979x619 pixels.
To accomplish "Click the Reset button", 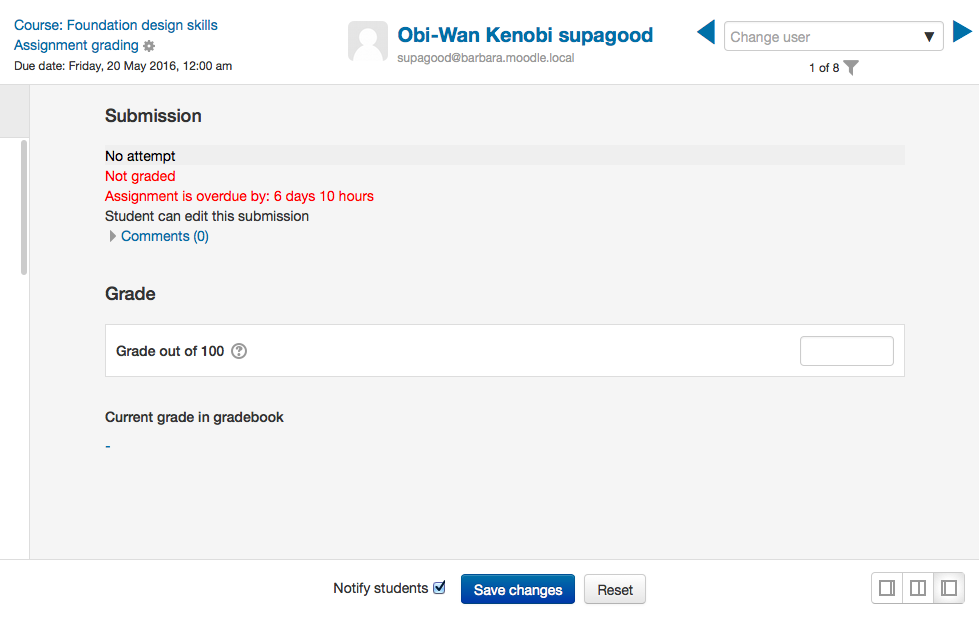I will pos(615,590).
